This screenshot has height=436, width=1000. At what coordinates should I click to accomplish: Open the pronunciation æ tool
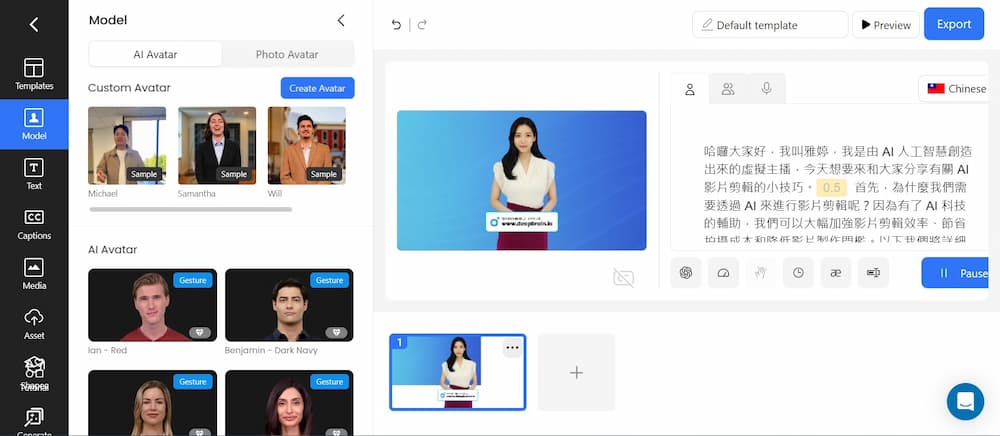coord(836,273)
